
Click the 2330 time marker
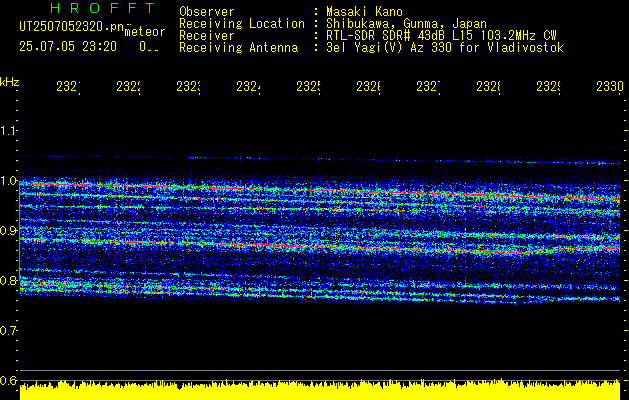tap(610, 87)
